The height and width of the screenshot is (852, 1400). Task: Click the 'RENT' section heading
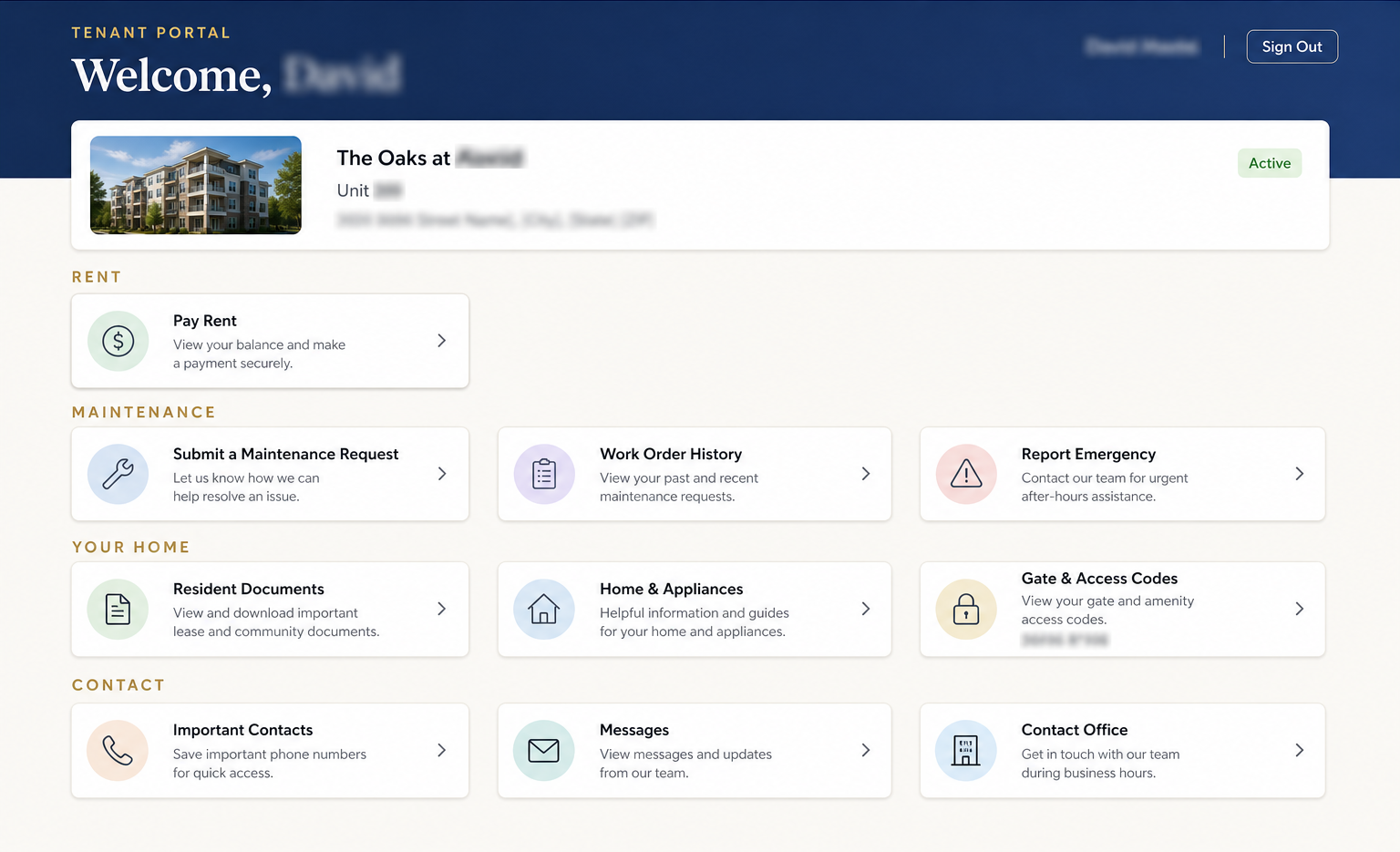tap(97, 277)
